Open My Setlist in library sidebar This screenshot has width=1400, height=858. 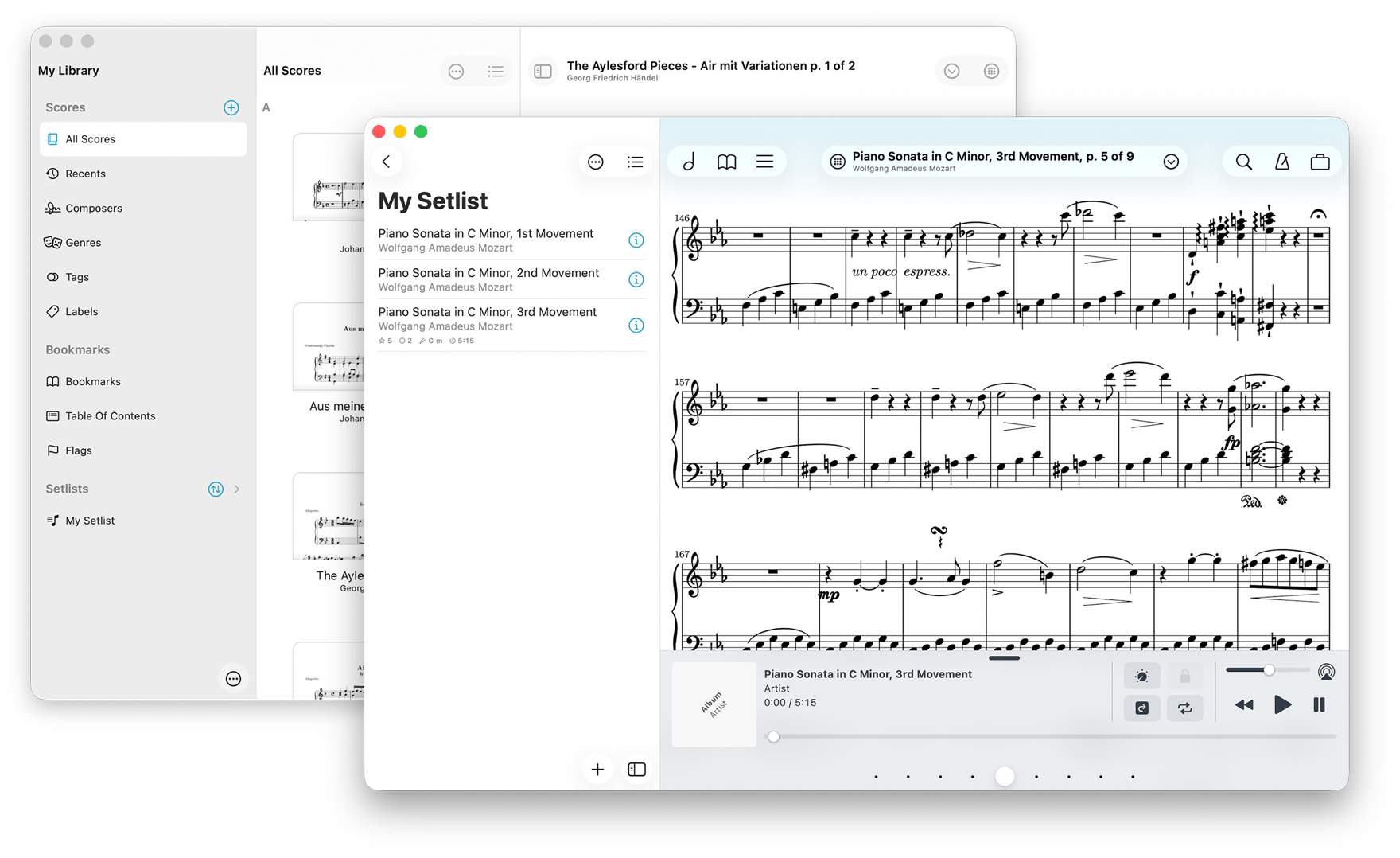tap(143, 521)
